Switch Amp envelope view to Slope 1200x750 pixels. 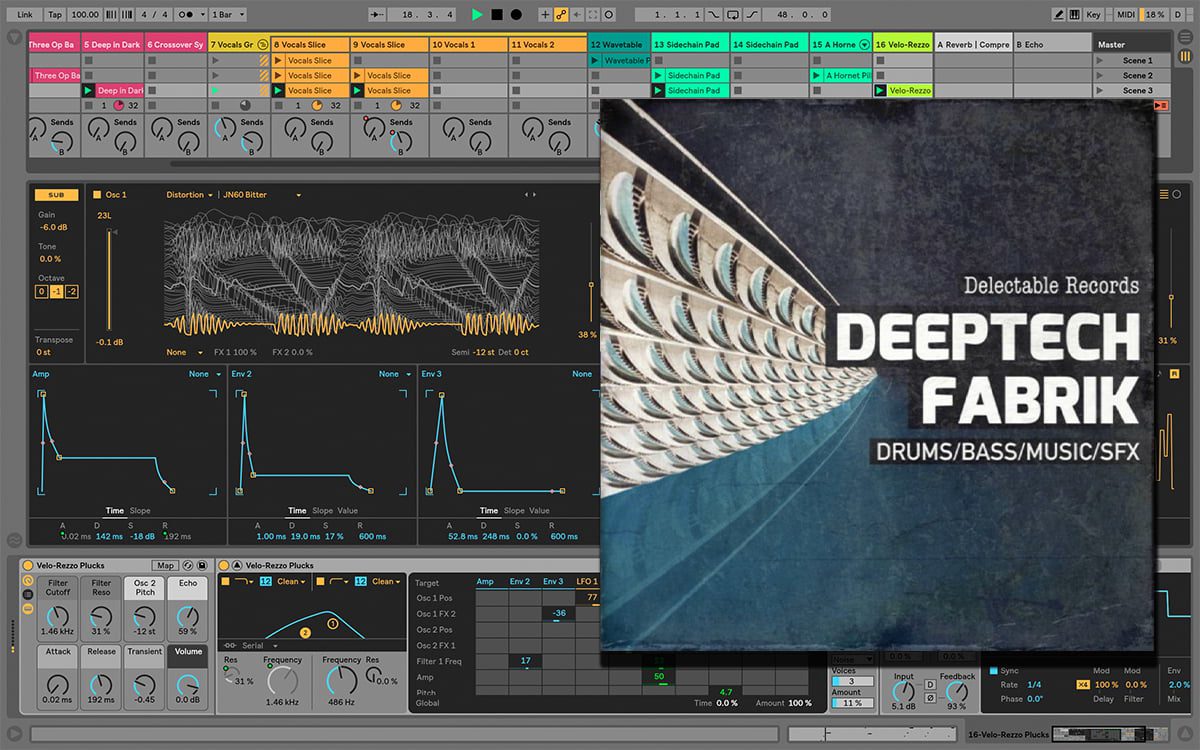(140, 510)
